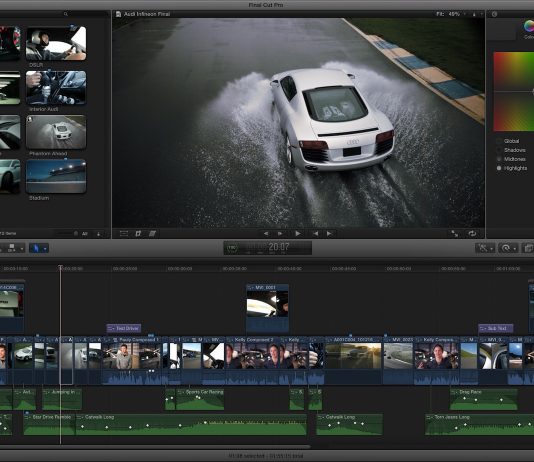Image resolution: width=534 pixels, height=462 pixels.
Task: Click the search magnifier icon in browser
Action: pyautogui.click(x=66, y=14)
